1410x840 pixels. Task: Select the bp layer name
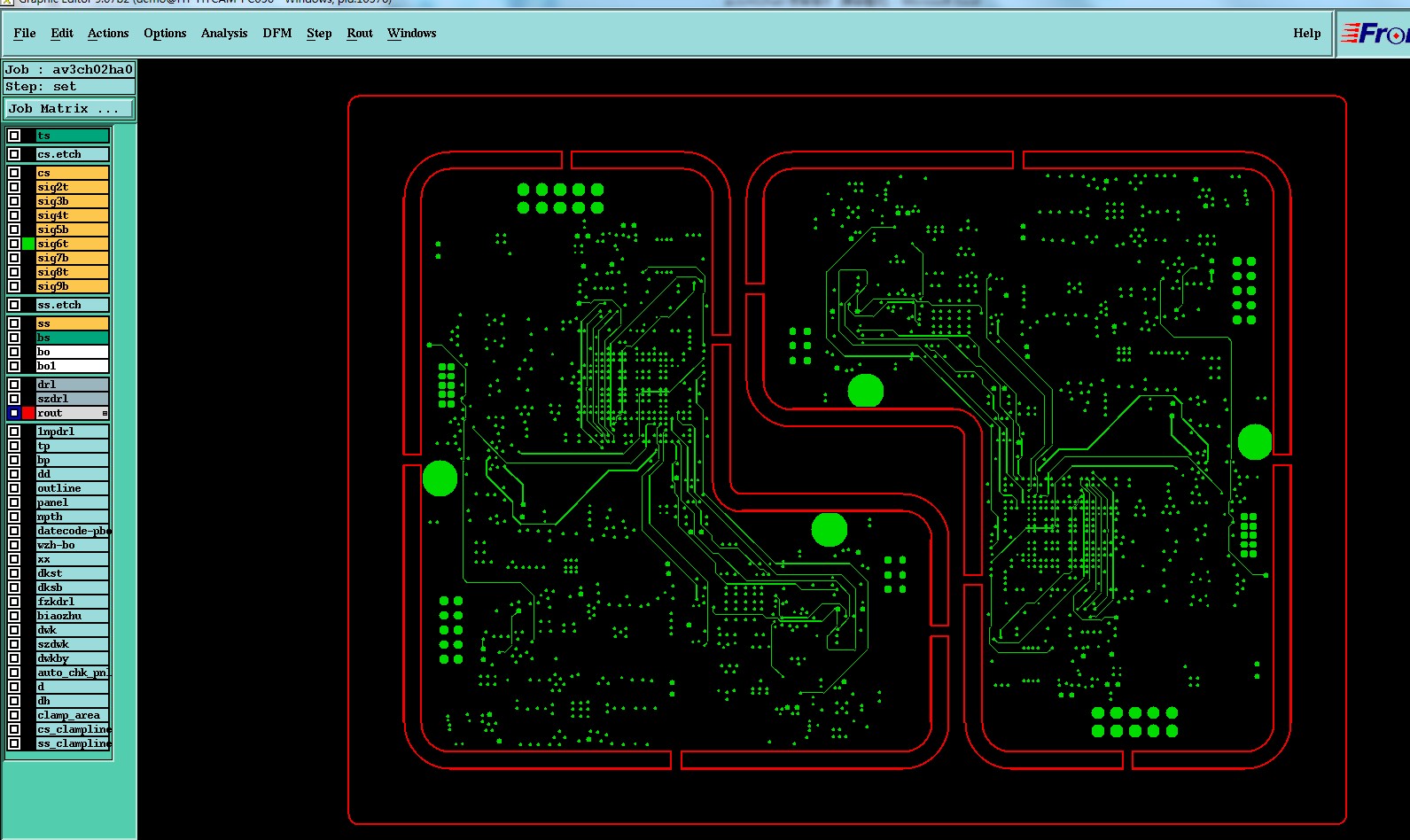[x=73, y=460]
